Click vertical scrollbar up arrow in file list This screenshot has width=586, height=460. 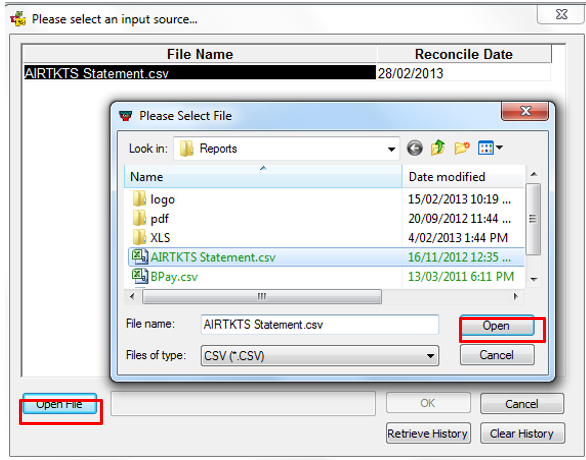(x=534, y=174)
